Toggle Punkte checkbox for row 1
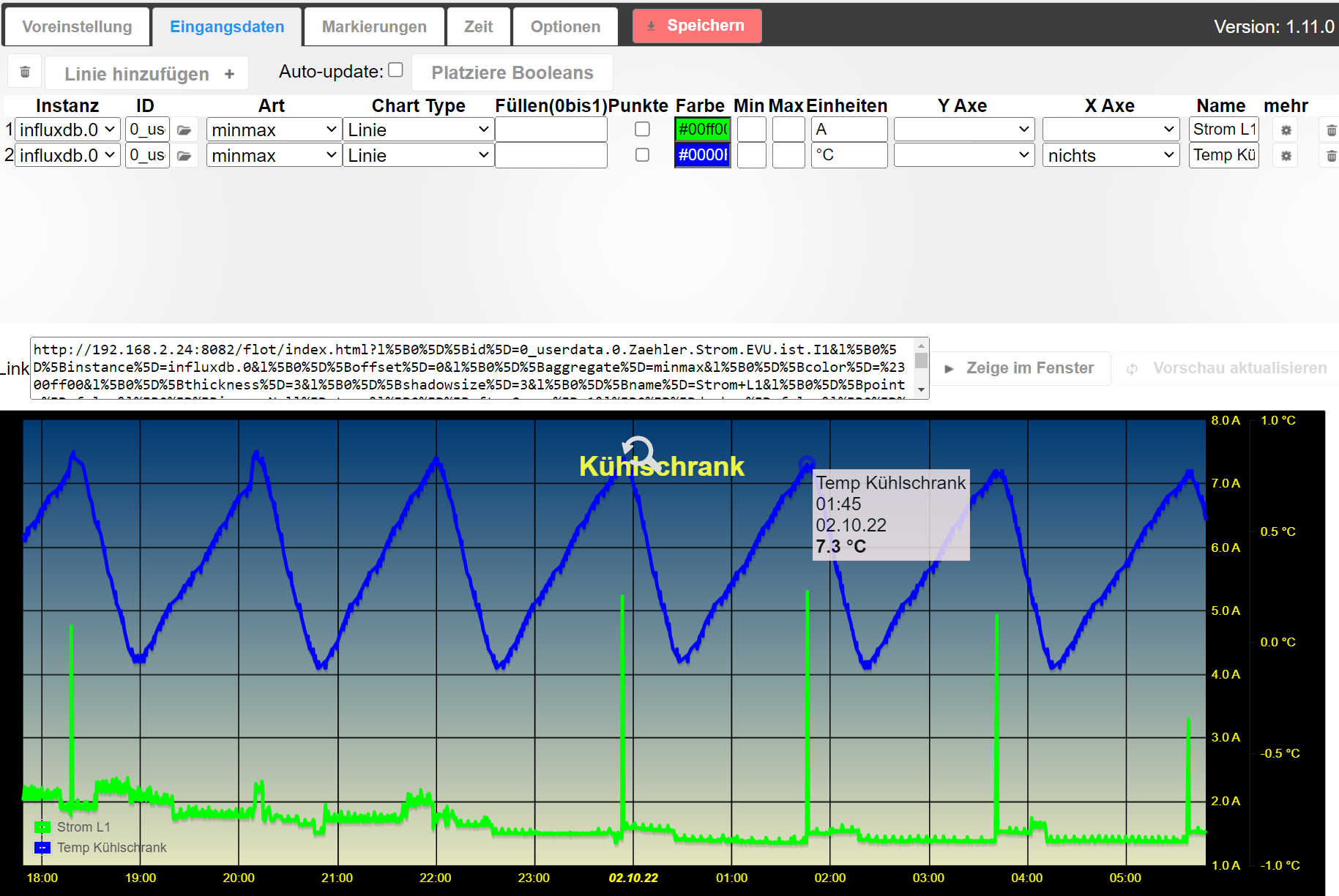The image size is (1339, 896). point(642,130)
